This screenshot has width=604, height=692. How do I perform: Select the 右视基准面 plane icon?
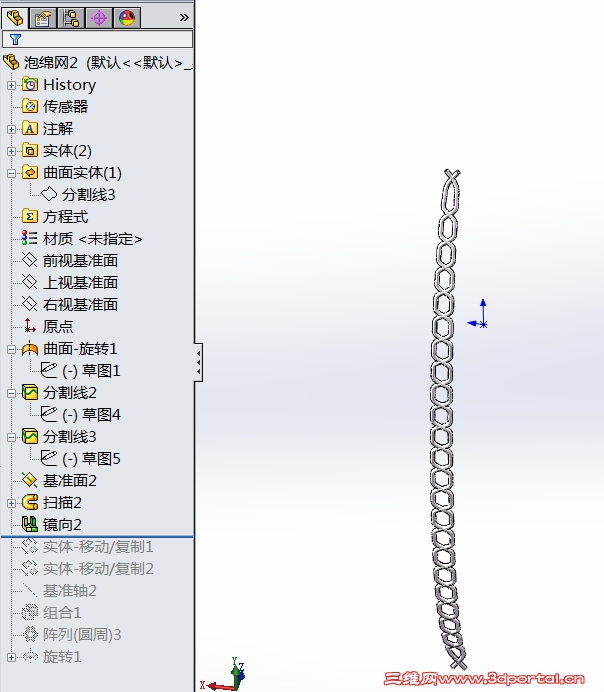pos(30,304)
